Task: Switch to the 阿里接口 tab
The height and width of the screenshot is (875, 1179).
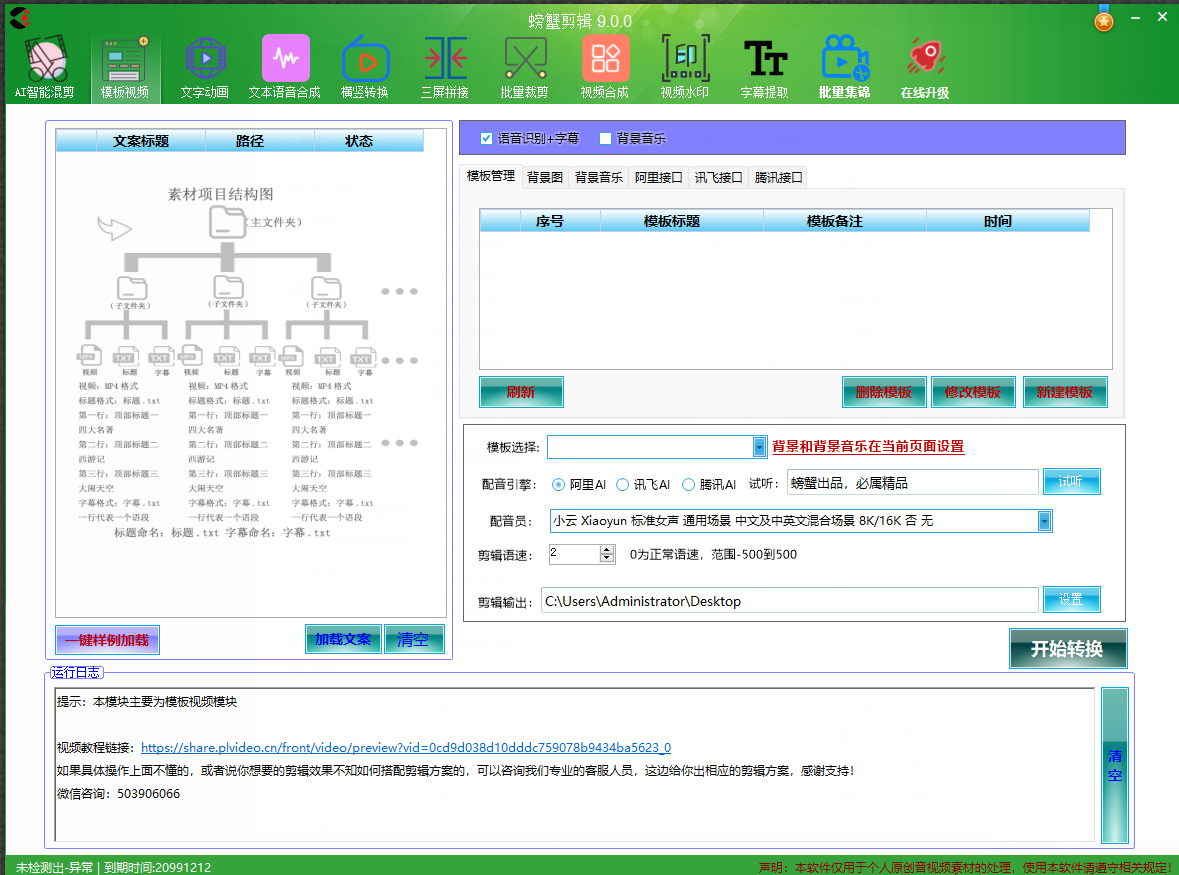Action: [x=659, y=178]
